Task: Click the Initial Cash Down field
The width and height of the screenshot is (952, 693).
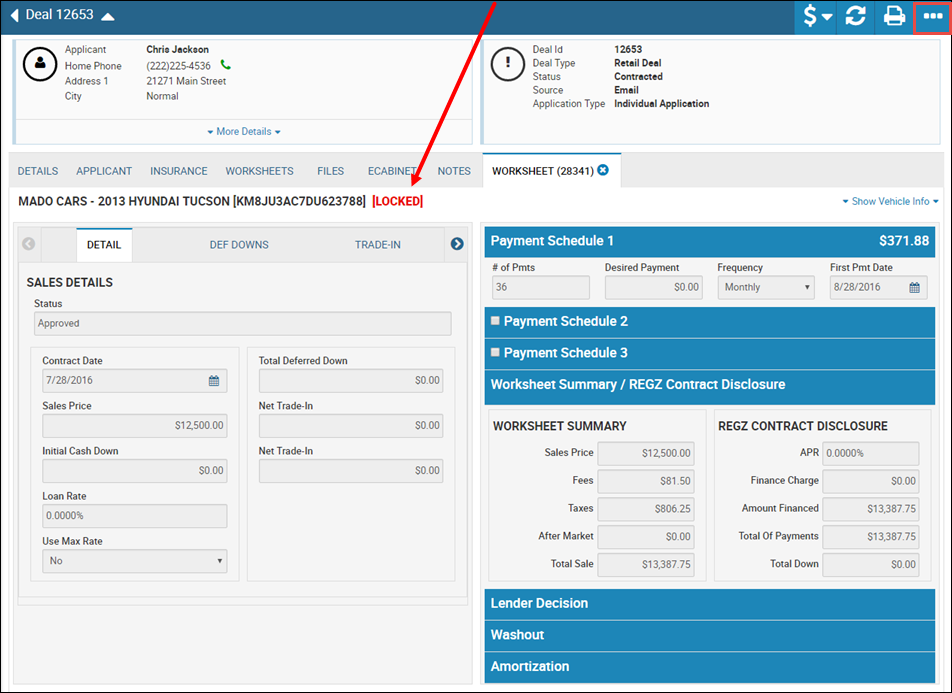Action: click(x=135, y=471)
